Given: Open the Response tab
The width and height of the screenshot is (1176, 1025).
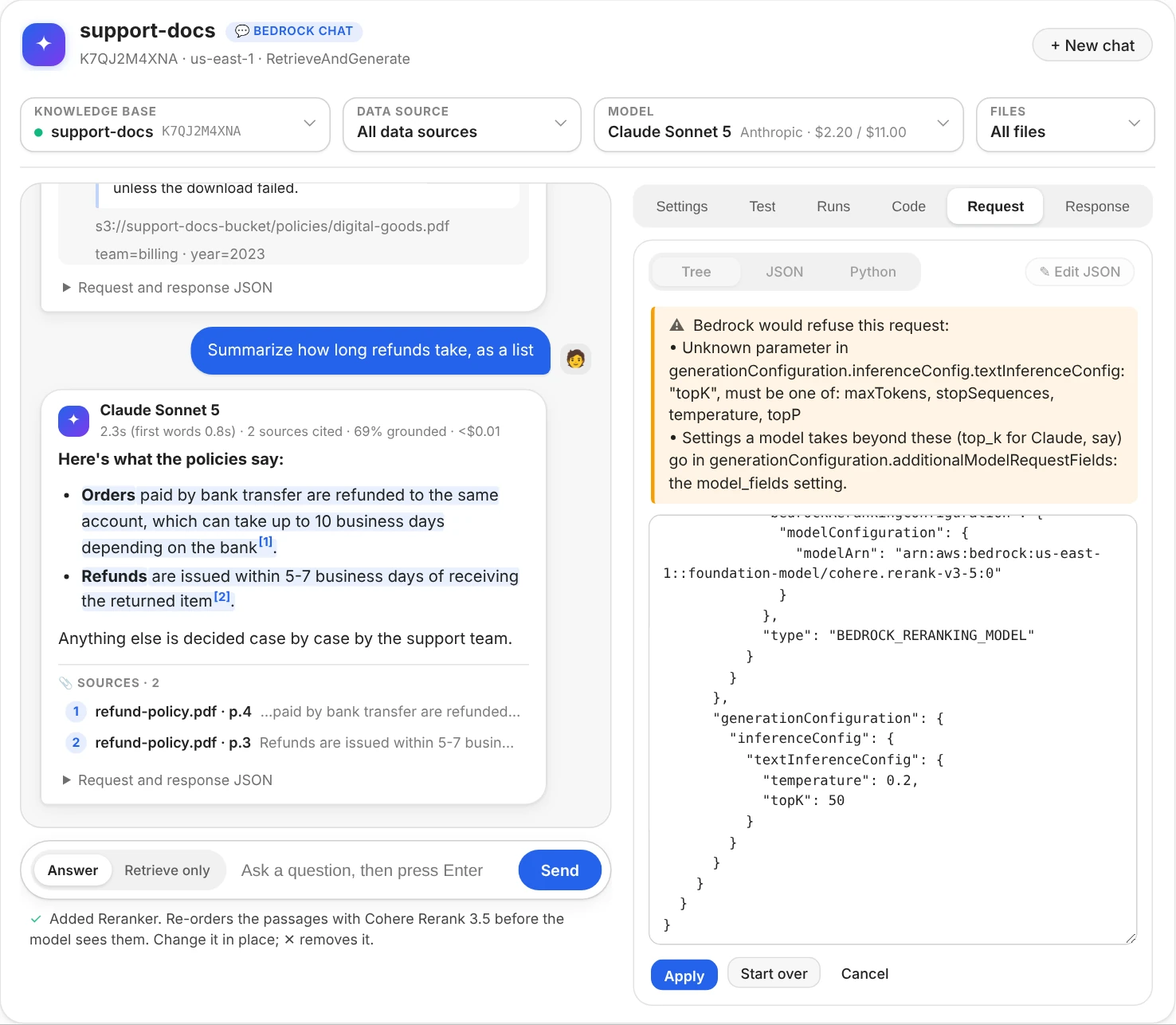Looking at the screenshot, I should pyautogui.click(x=1097, y=206).
